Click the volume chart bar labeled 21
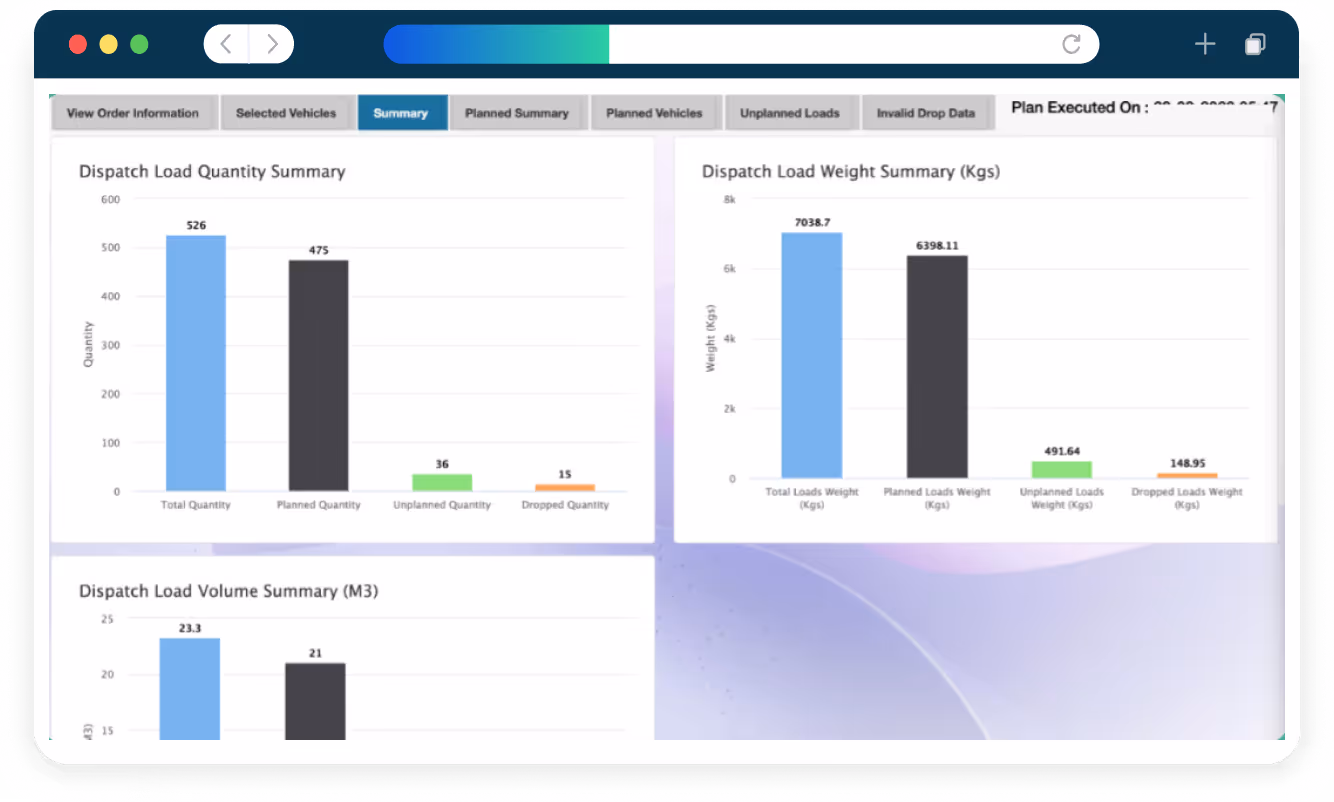1334x802 pixels. 315,701
